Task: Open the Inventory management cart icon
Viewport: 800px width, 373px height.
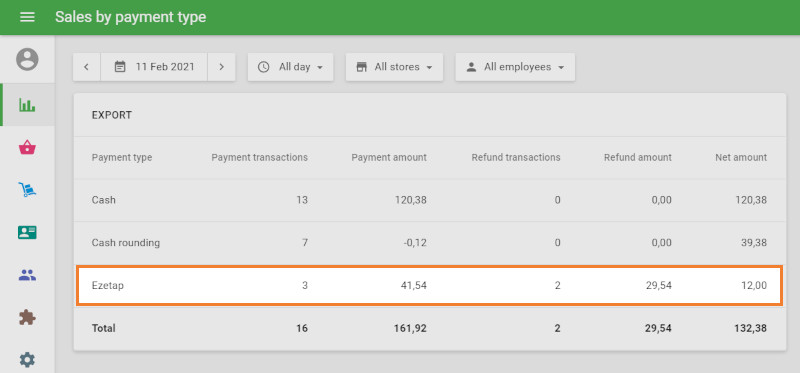Action: click(x=27, y=190)
